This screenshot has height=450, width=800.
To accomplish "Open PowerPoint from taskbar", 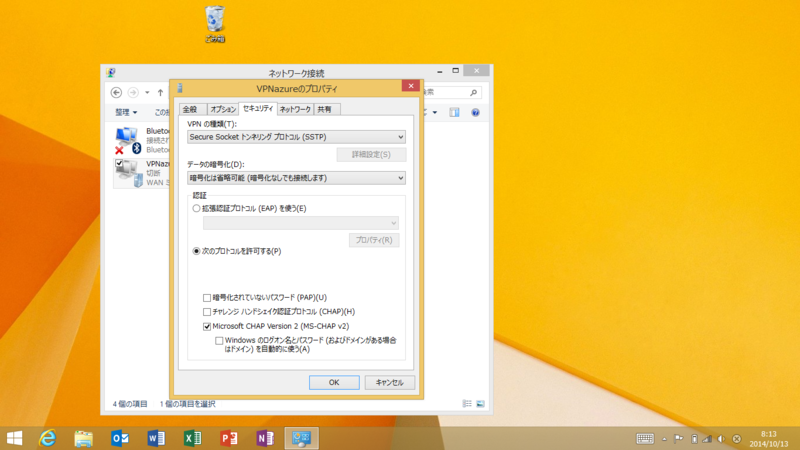I will coord(229,438).
